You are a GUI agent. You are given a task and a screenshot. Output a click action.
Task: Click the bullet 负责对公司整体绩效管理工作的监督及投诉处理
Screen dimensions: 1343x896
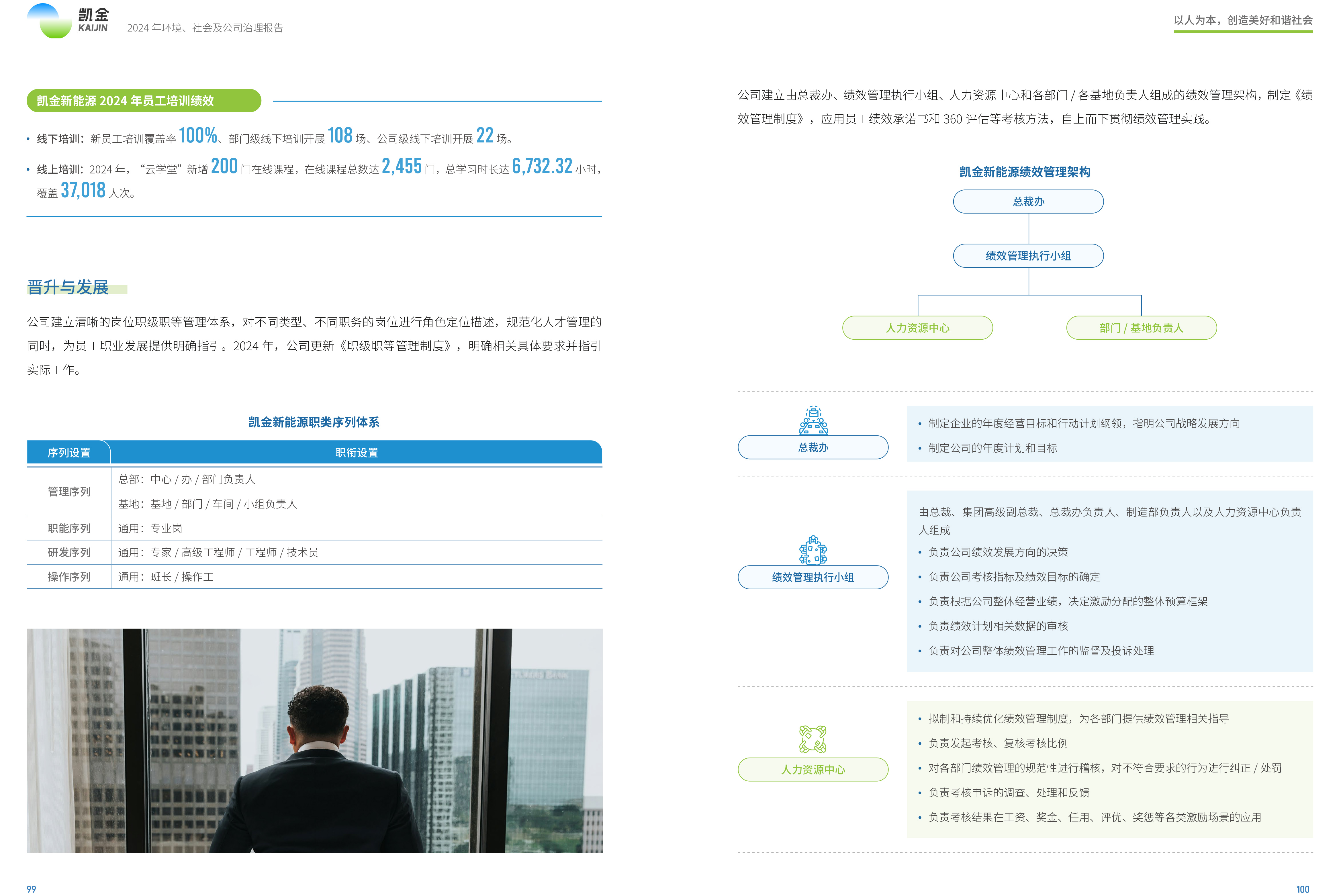tap(1041, 650)
